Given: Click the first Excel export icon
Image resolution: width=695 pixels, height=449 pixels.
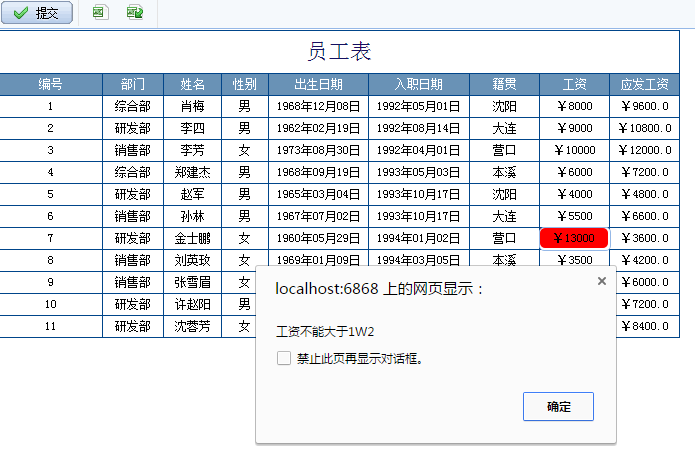Looking at the screenshot, I should [101, 12].
